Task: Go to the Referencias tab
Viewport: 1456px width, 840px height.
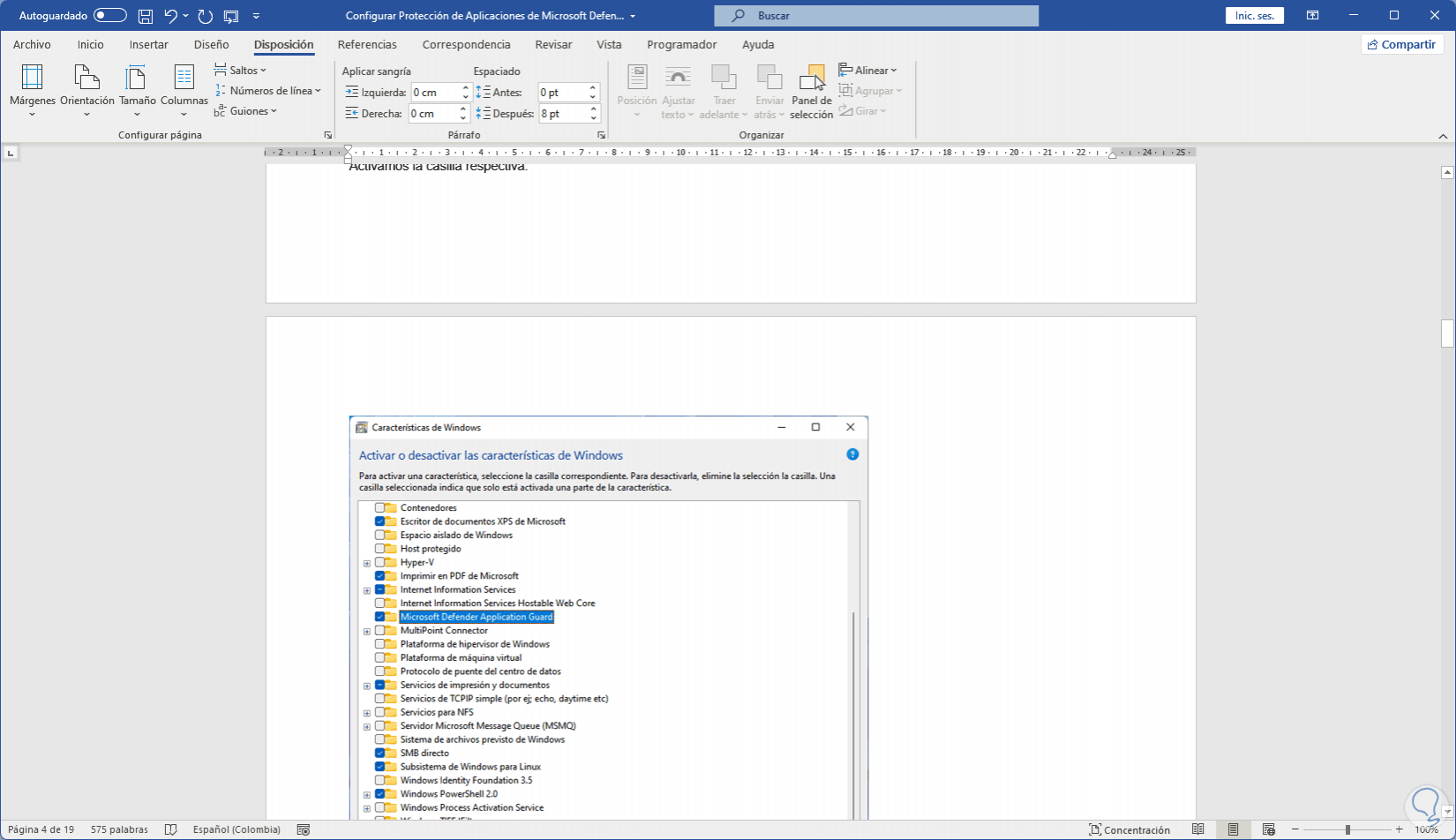Action: point(367,44)
